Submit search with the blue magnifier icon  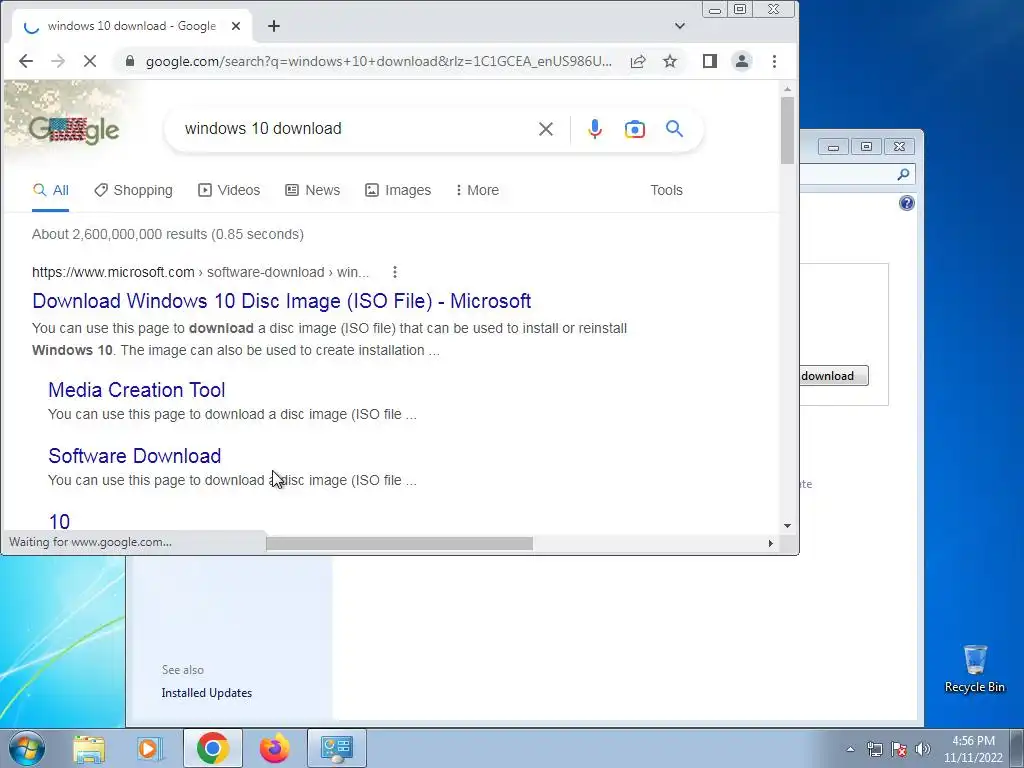tap(675, 129)
